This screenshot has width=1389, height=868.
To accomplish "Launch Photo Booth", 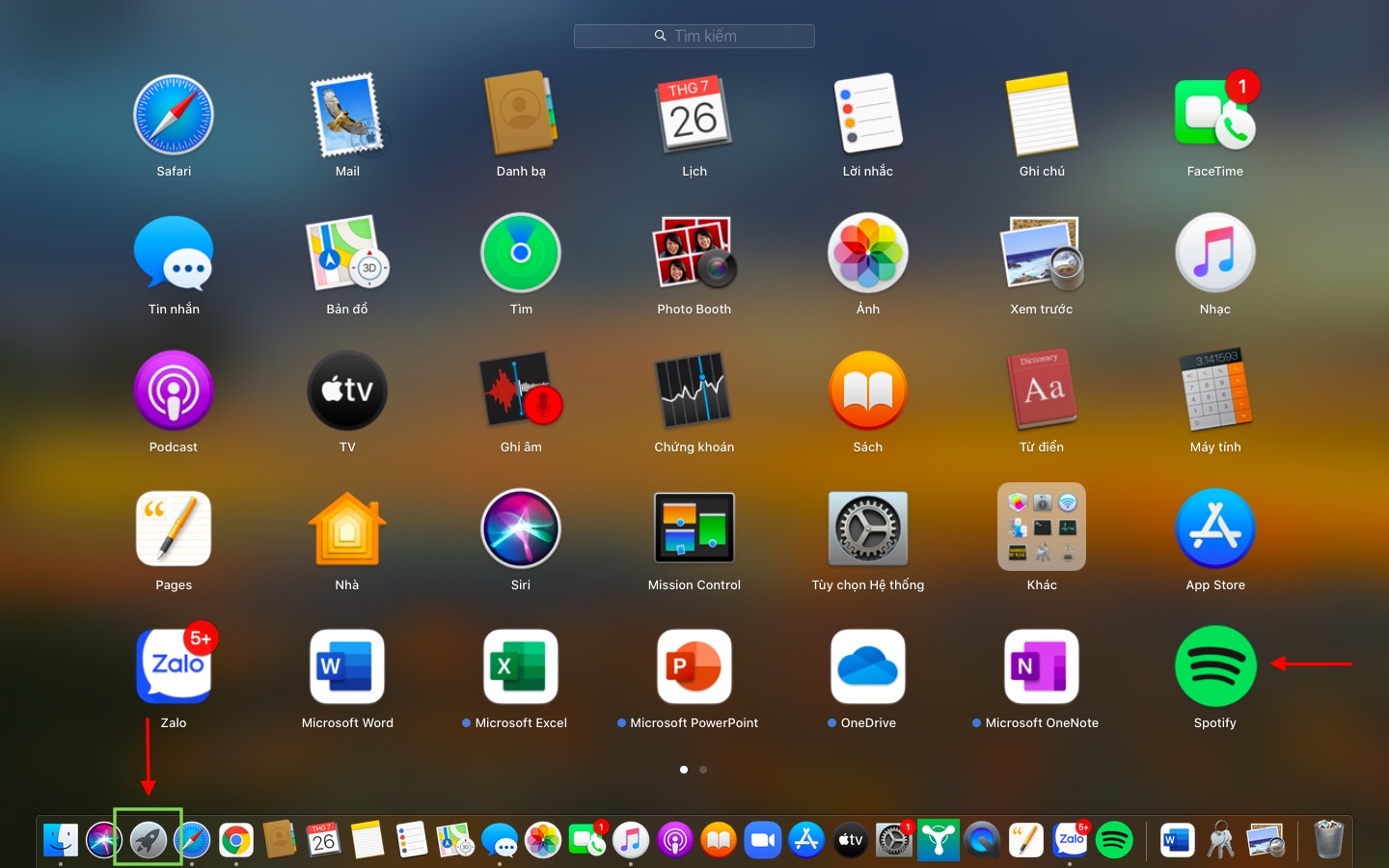I will [694, 253].
